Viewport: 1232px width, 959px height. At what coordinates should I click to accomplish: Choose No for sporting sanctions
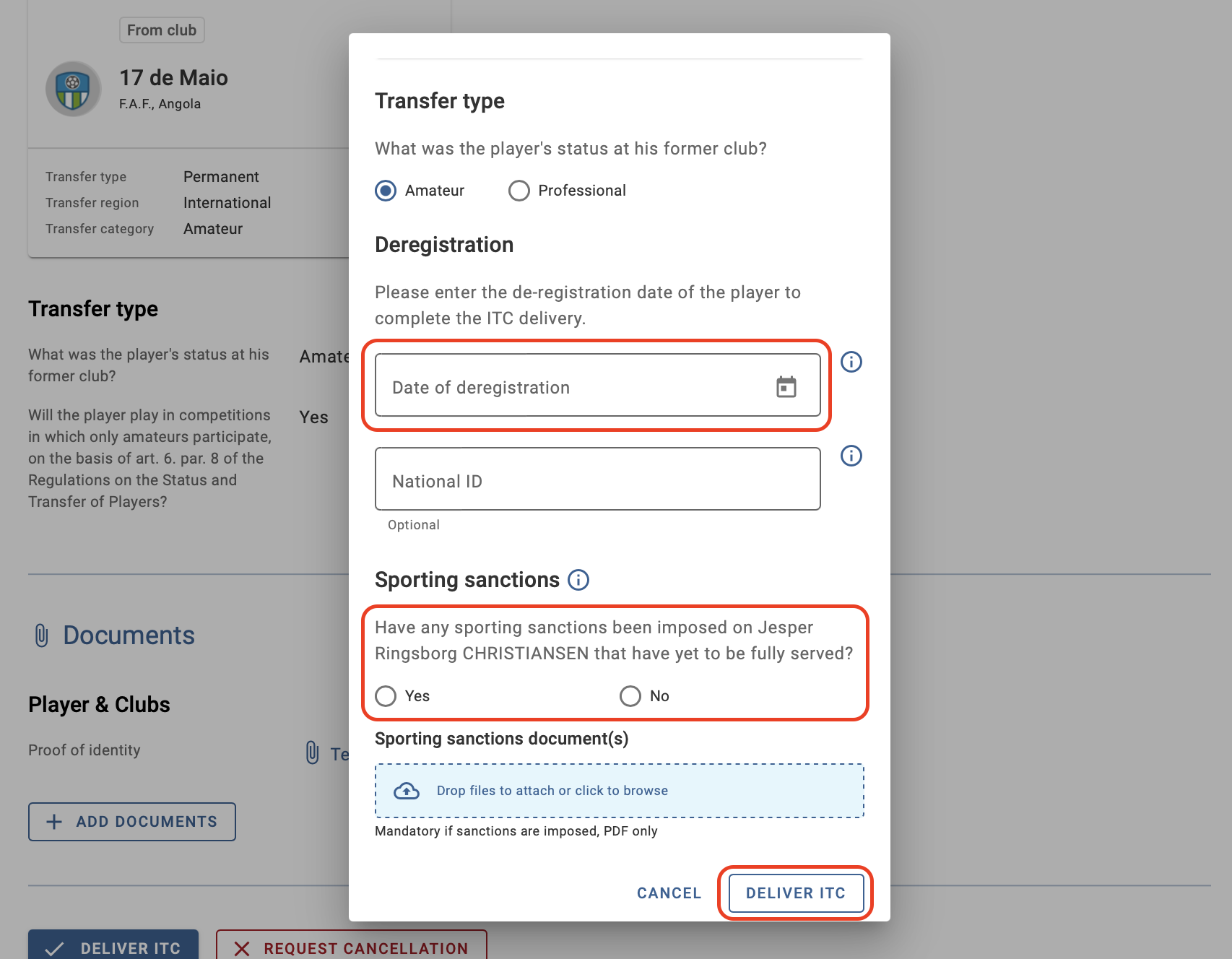click(x=630, y=696)
